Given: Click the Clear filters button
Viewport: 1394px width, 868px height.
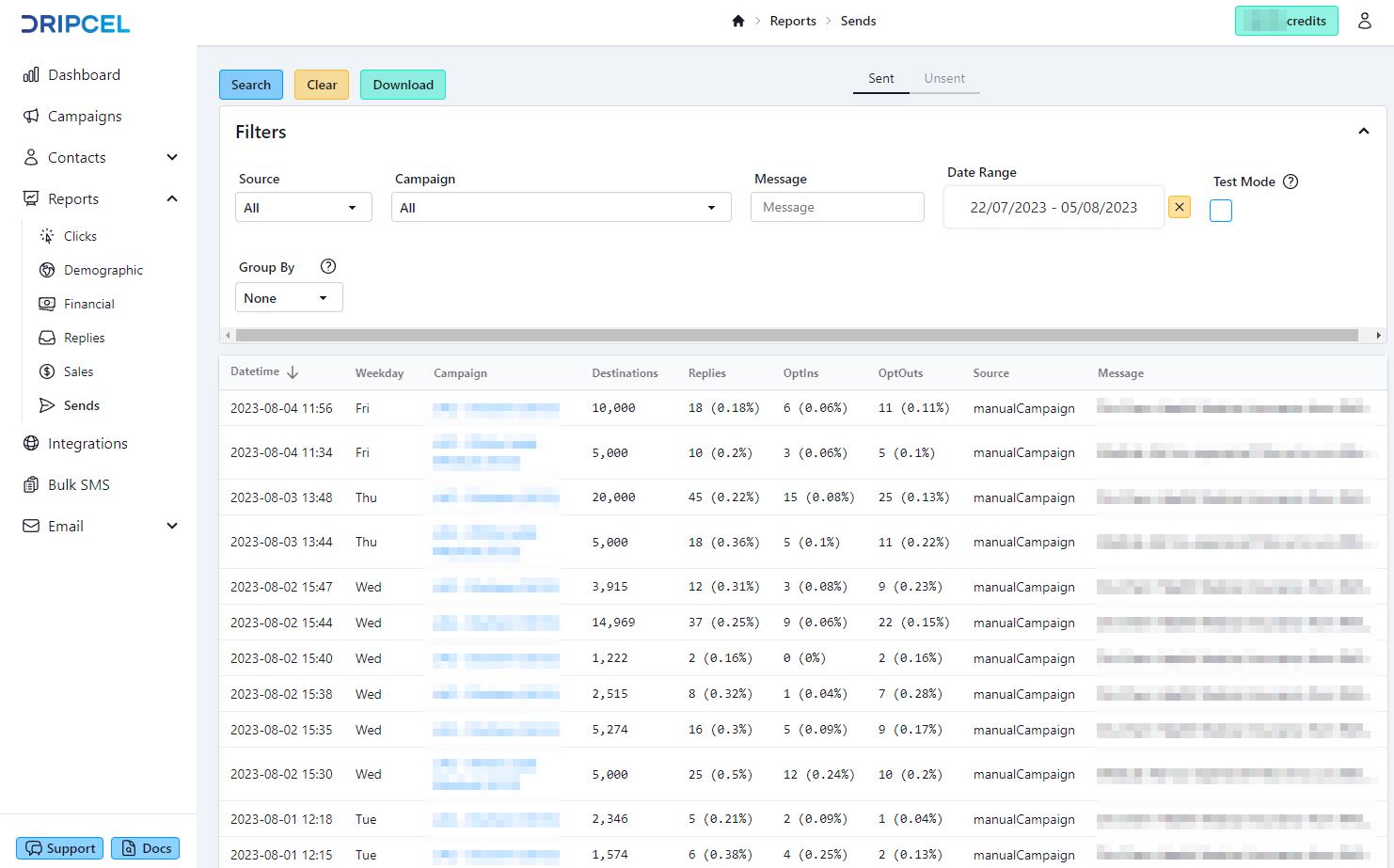Looking at the screenshot, I should 322,85.
